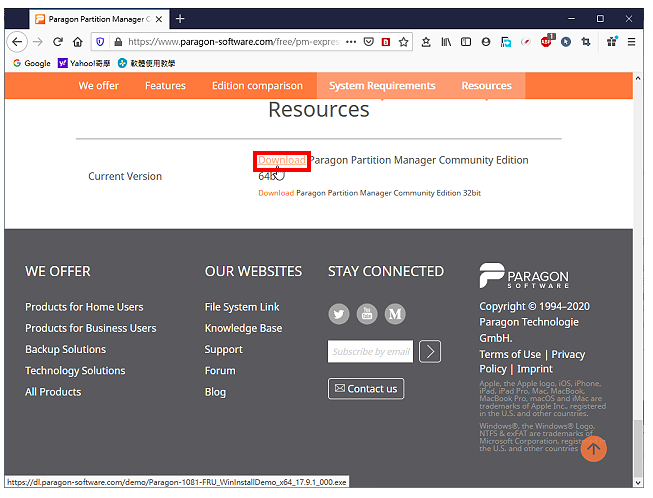Click the Subscribe by email field

click(x=370, y=351)
